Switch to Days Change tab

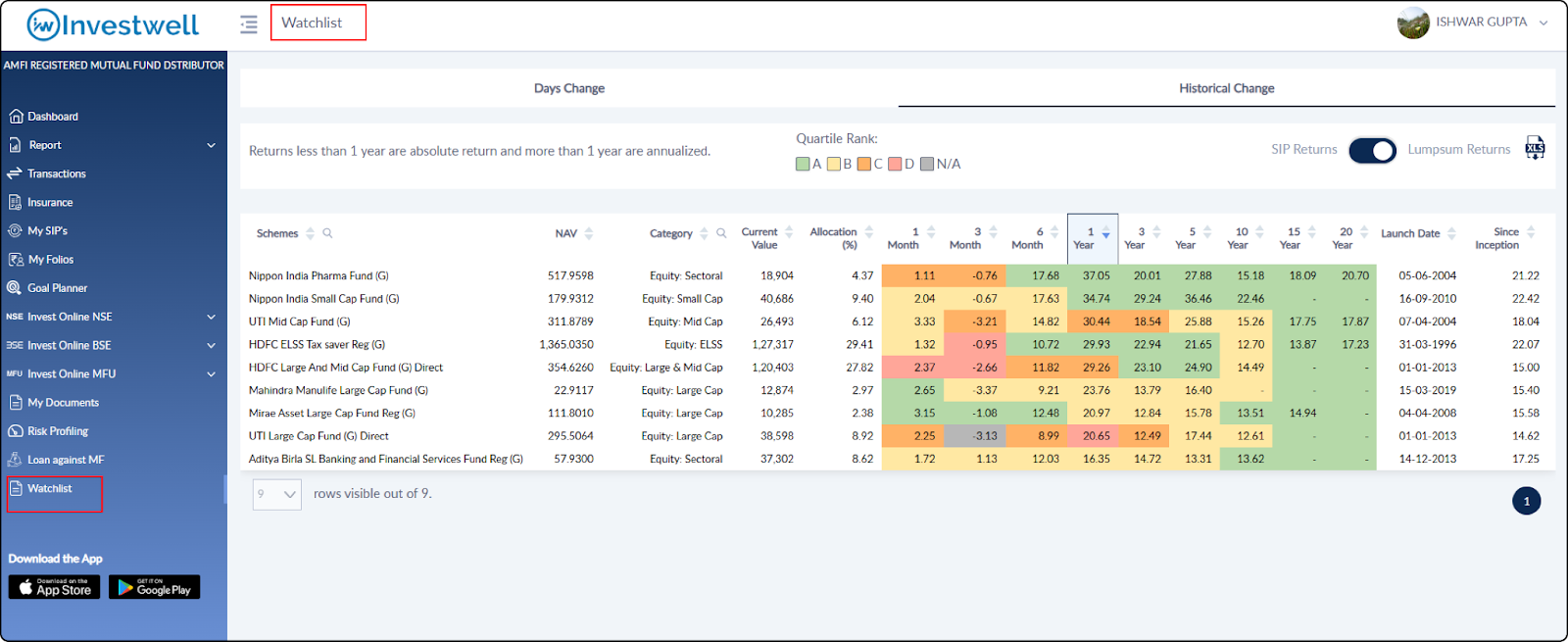(569, 88)
